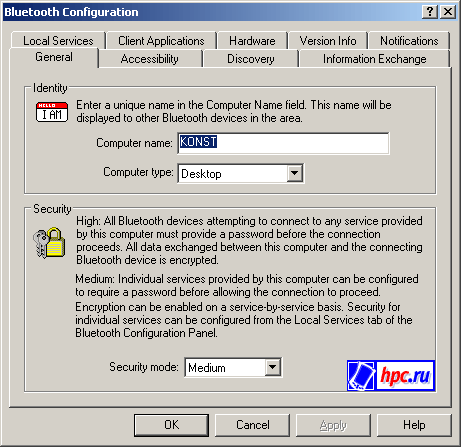461x447 pixels.
Task: Click the Cancel button
Action: coord(253,425)
